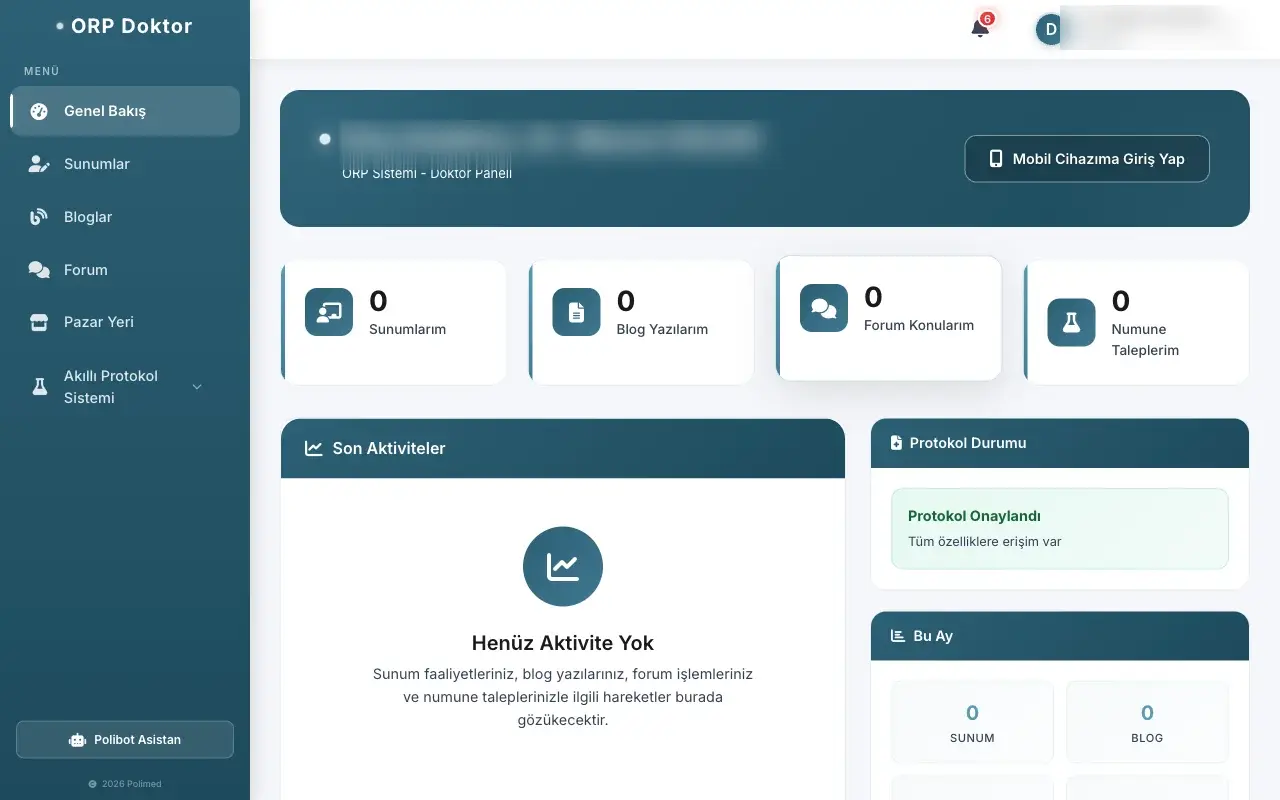Click the Protokol Durumu file icon

click(897, 443)
